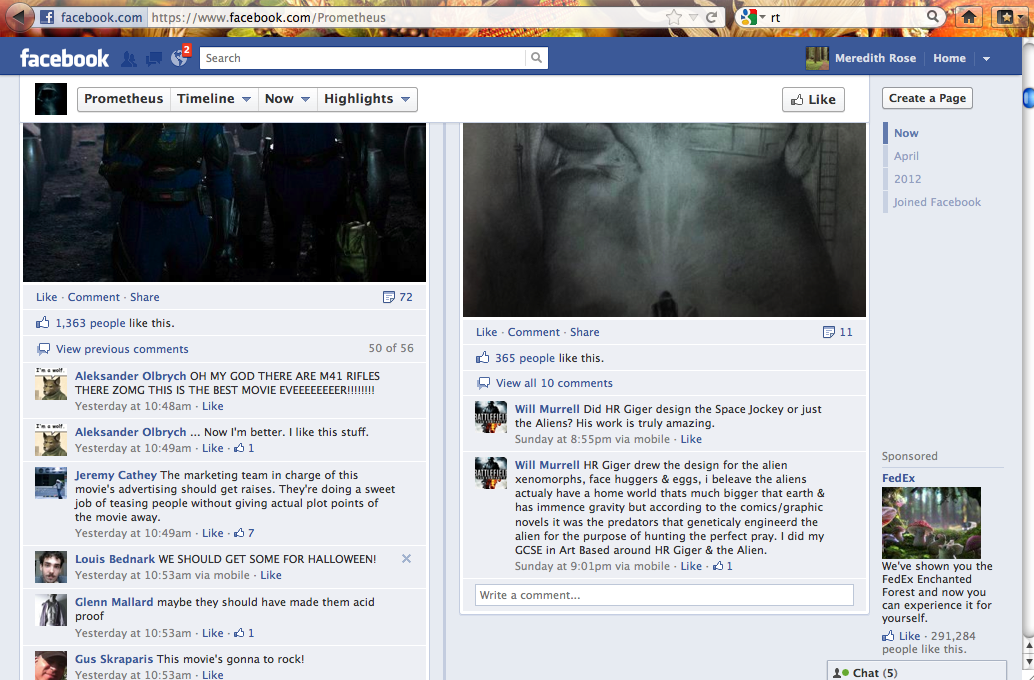The width and height of the screenshot is (1034, 680).
Task: Expand the Highlights dropdown
Action: (x=366, y=99)
